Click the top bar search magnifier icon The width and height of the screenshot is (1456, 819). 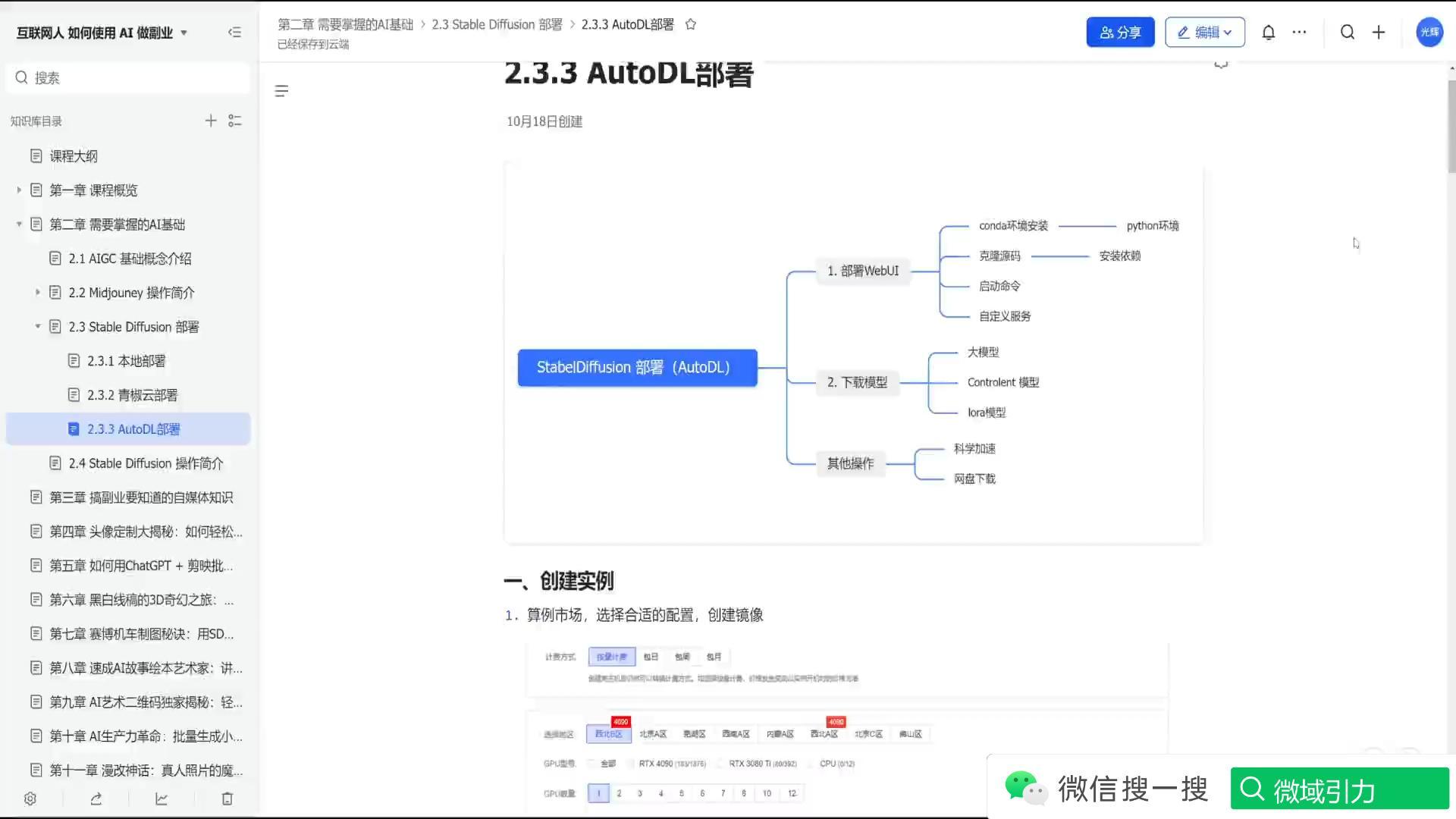1347,32
